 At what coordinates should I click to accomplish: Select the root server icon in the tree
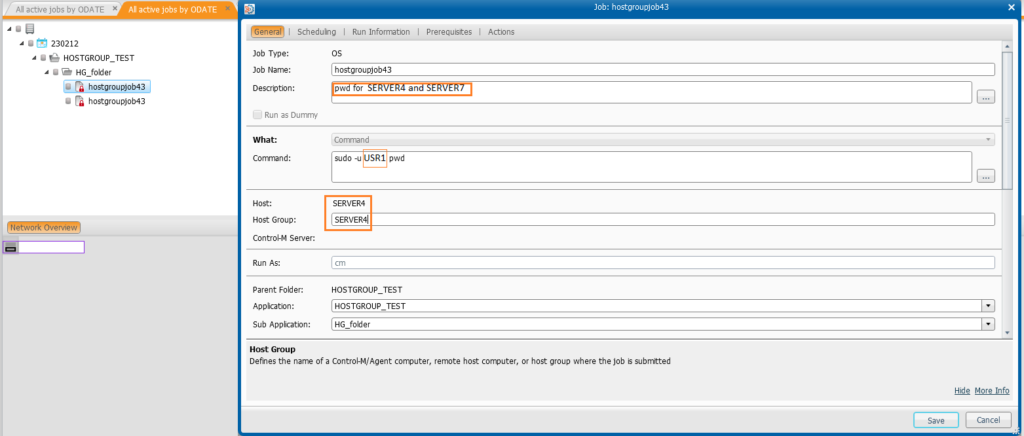point(29,29)
